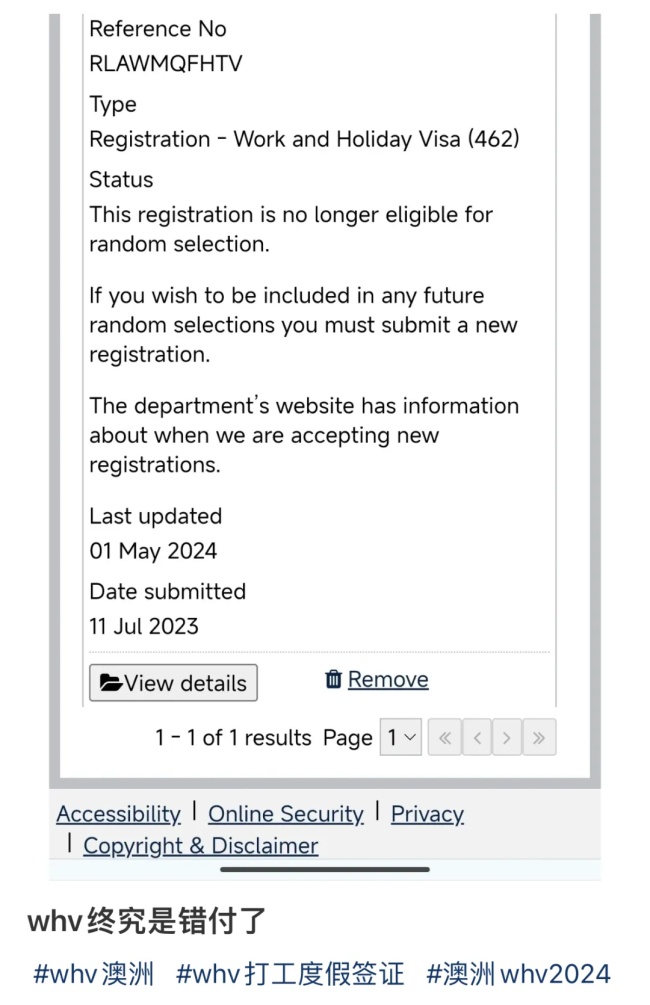Tap the #whv澳洲 hashtag
Viewport: 650px width, 1005px height.
[x=94, y=974]
